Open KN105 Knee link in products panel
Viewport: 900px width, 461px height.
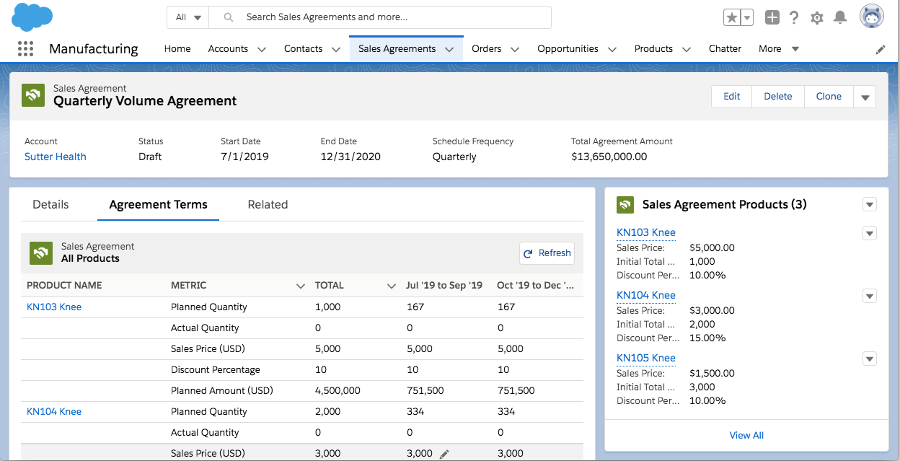646,358
